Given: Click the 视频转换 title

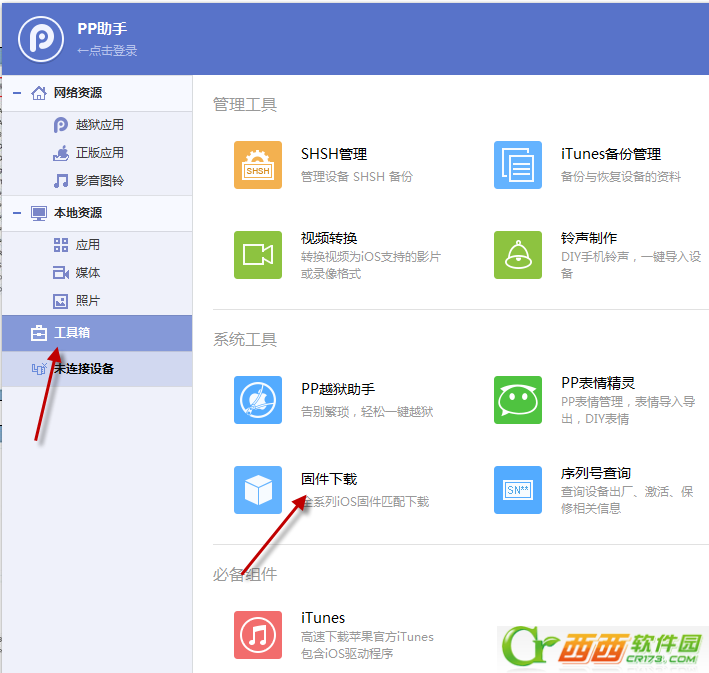Looking at the screenshot, I should coord(329,238).
